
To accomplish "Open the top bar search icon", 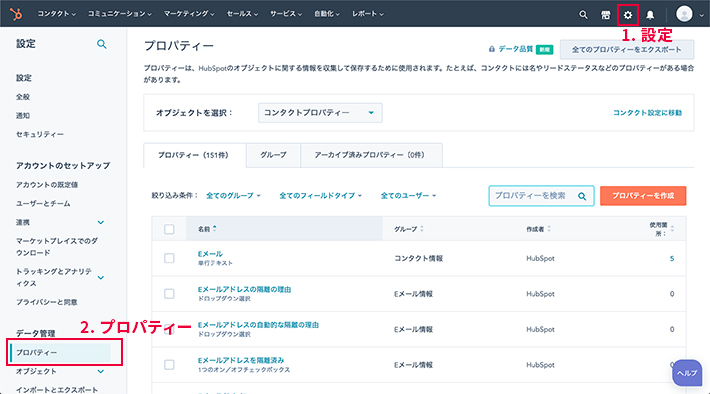I will coord(583,15).
